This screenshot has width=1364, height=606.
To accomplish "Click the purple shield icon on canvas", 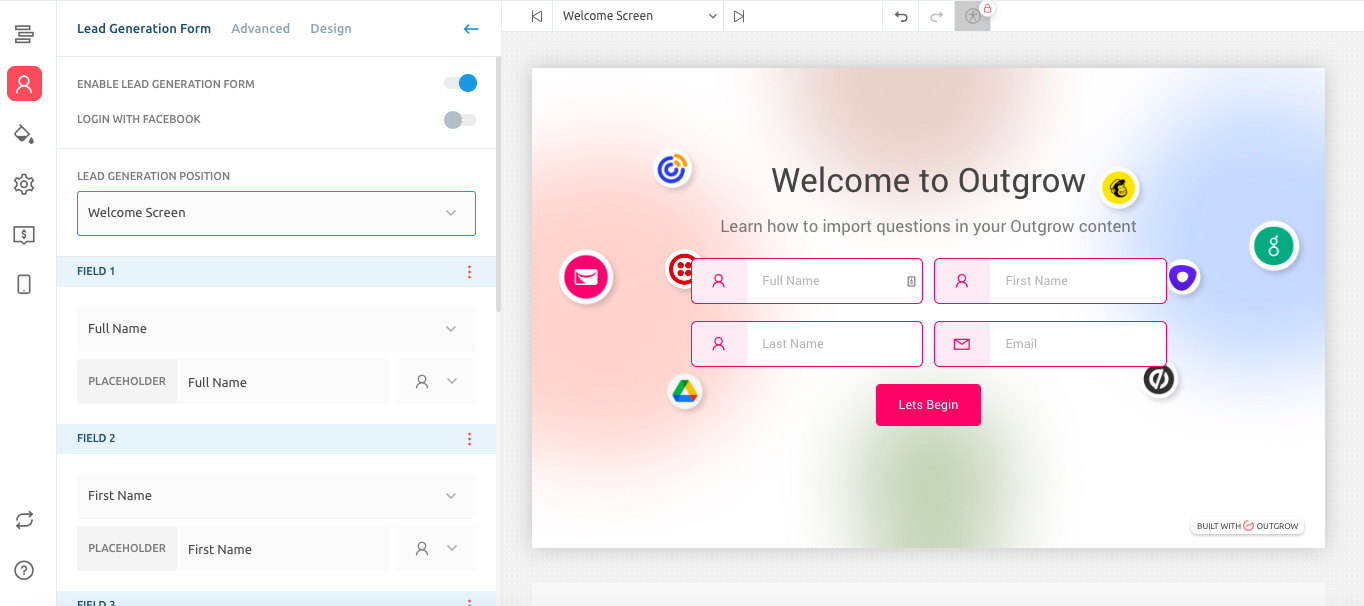I will 1183,277.
